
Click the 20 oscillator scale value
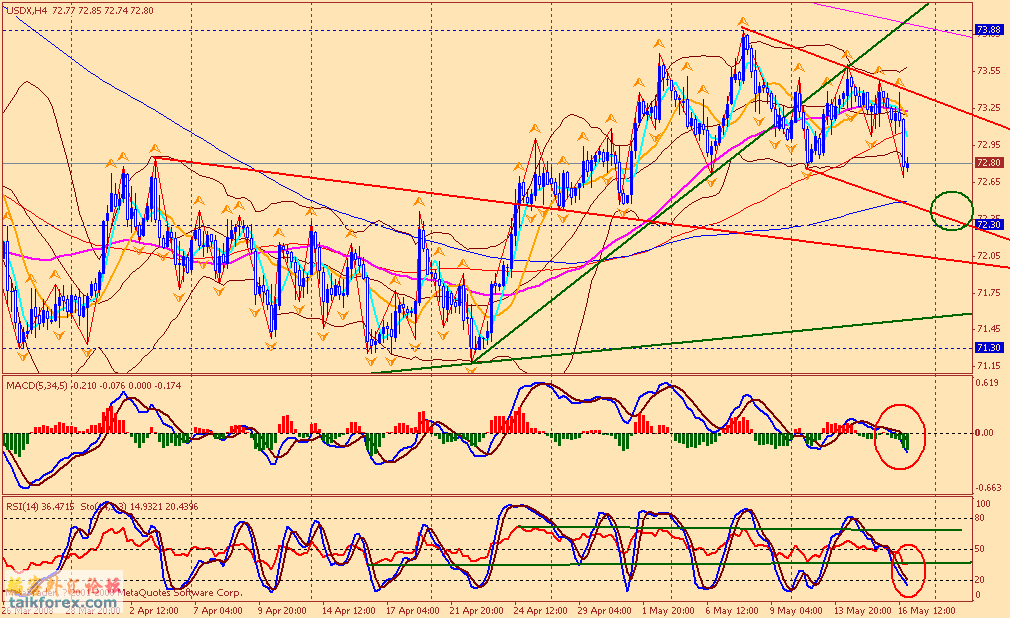pyautogui.click(x=981, y=580)
